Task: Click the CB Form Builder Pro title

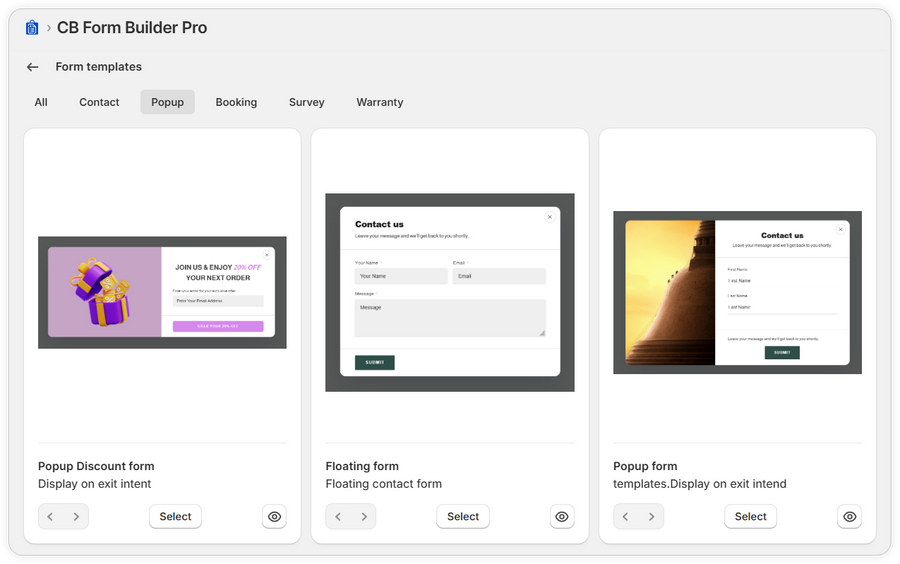Action: tap(132, 28)
